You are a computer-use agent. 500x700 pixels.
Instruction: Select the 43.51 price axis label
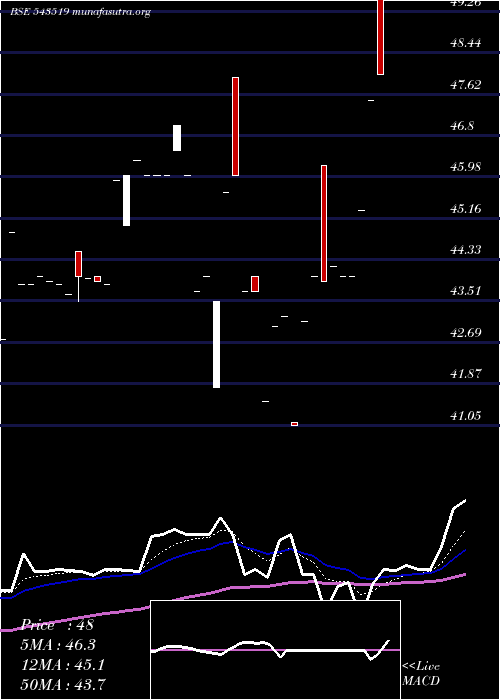466,291
